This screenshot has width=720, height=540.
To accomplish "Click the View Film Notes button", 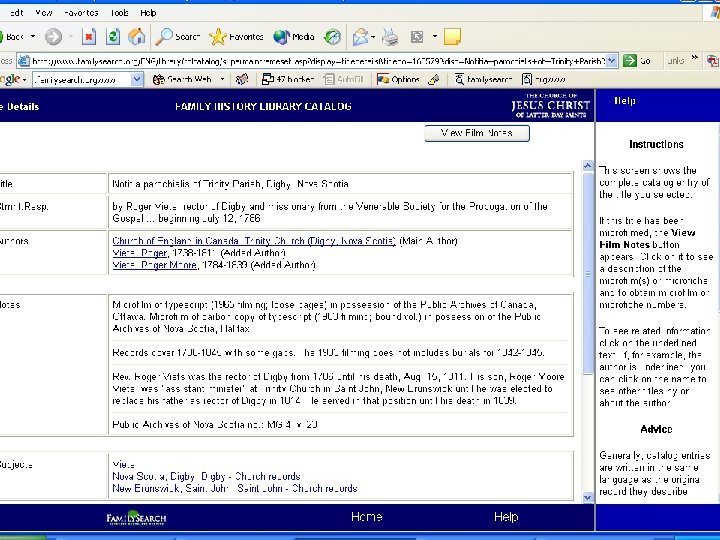I will [477, 133].
